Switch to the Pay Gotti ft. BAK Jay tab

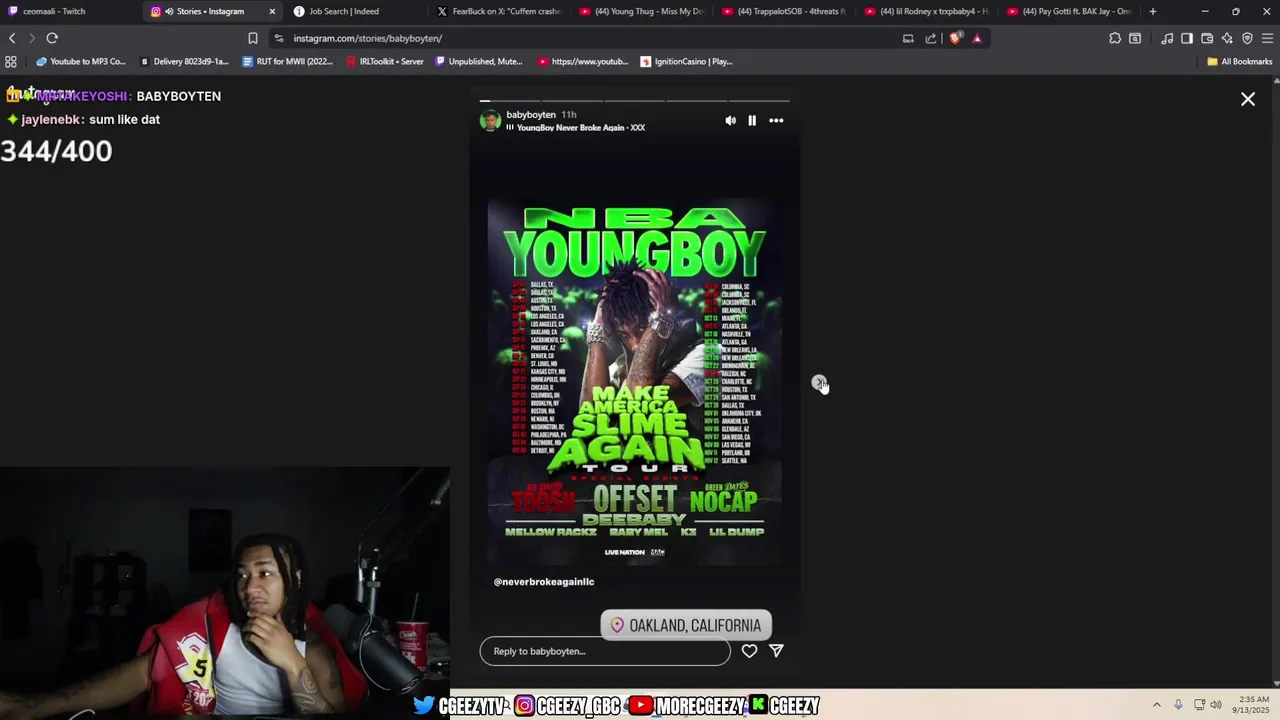(1068, 11)
